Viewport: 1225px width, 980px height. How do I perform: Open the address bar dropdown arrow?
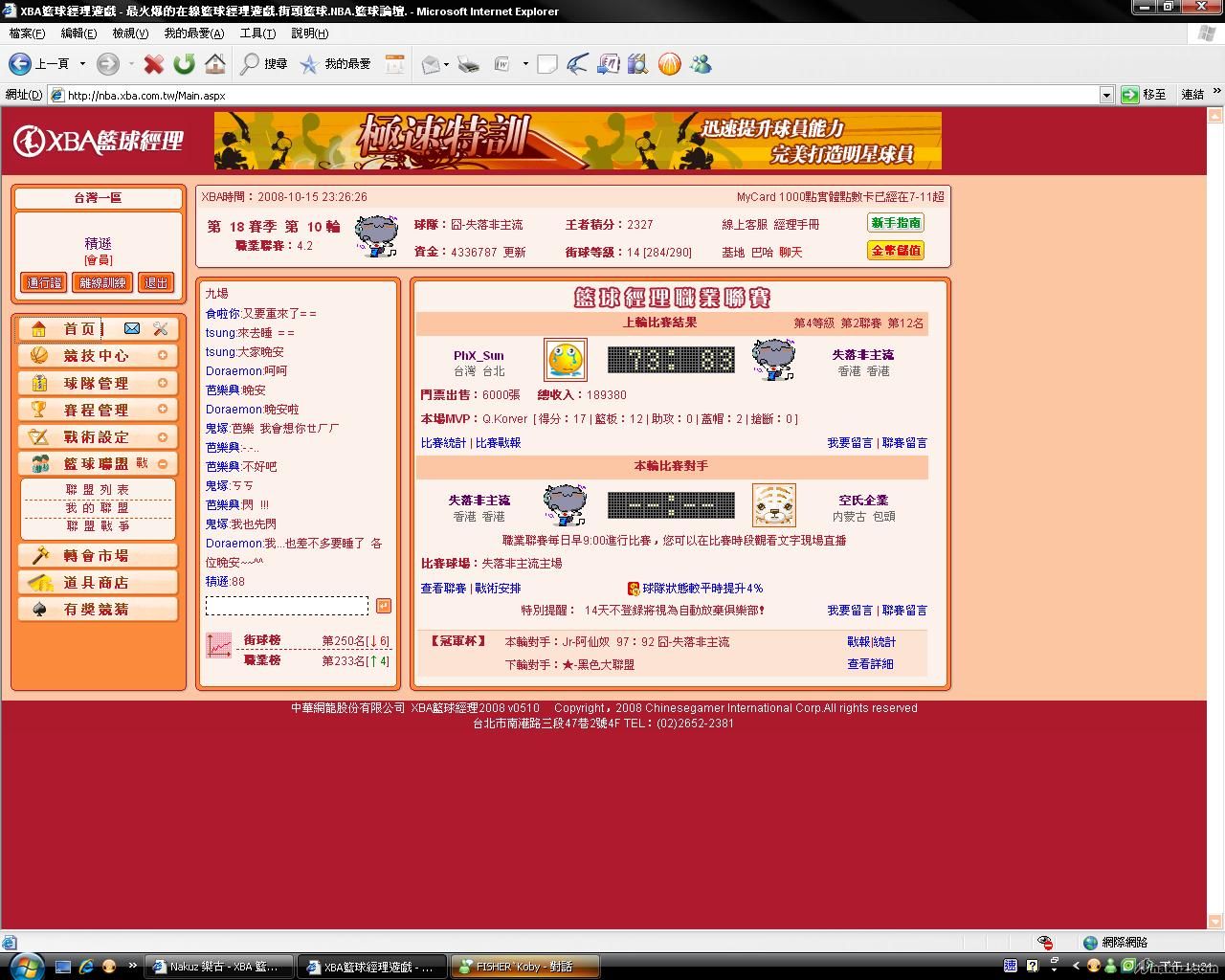(1106, 95)
